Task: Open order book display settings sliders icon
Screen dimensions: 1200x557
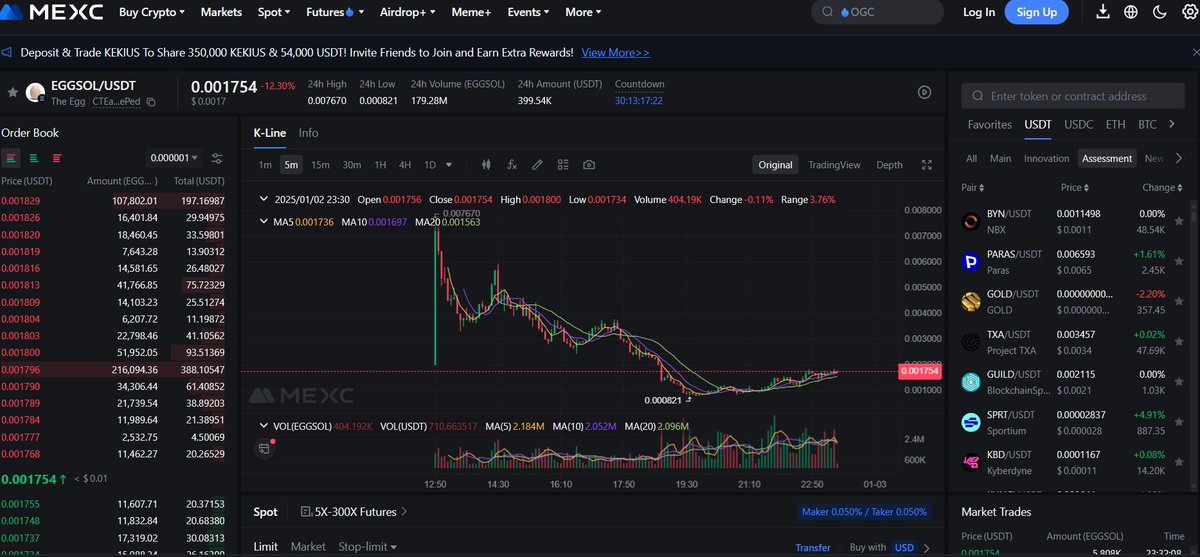Action: pyautogui.click(x=217, y=158)
